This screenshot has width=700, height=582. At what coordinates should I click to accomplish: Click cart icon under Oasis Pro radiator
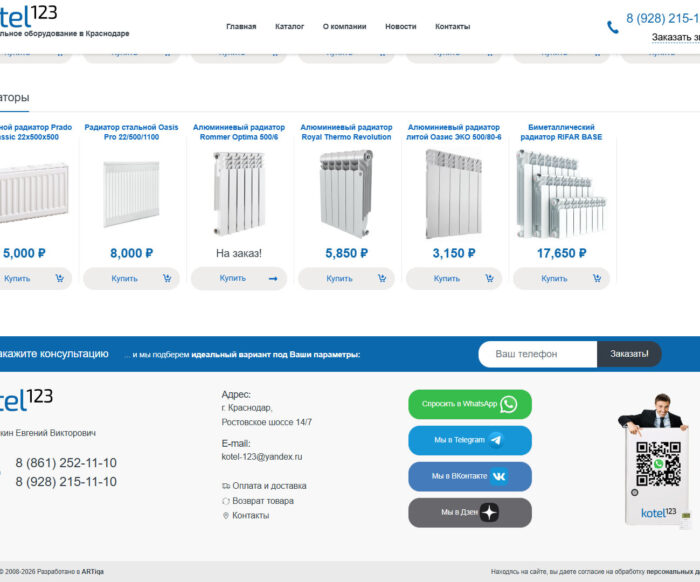tap(166, 279)
